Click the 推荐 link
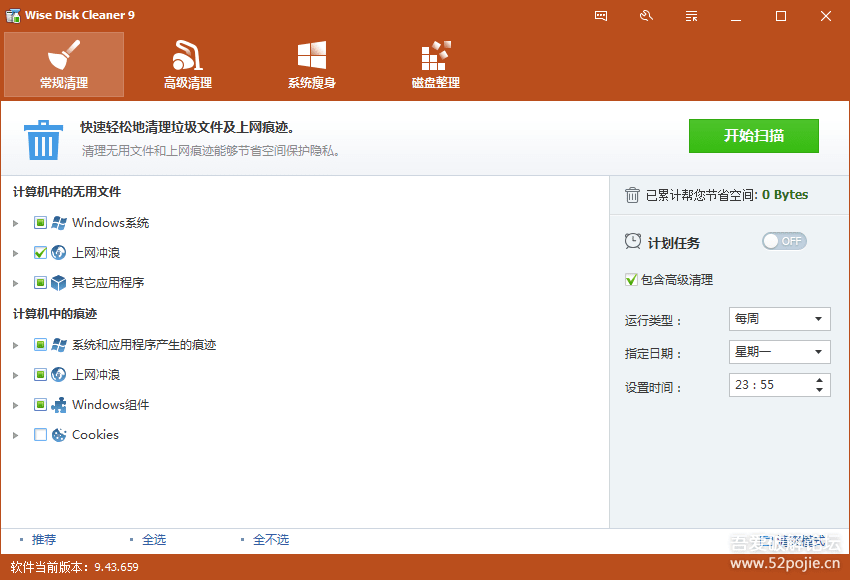Viewport: 850px width, 580px height. [x=44, y=539]
